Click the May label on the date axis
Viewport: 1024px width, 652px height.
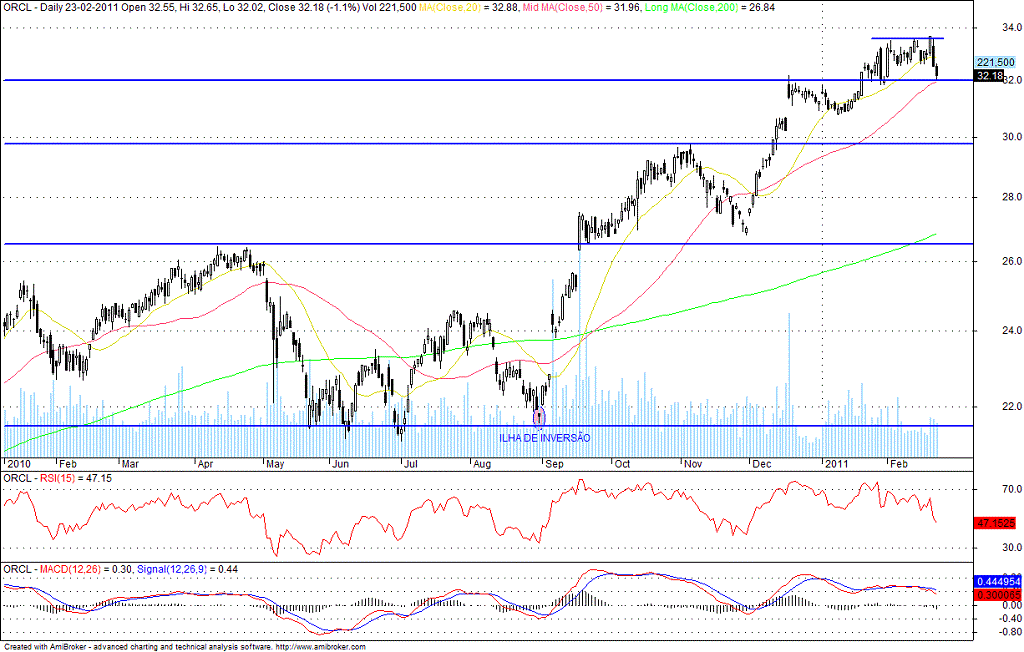click(275, 464)
